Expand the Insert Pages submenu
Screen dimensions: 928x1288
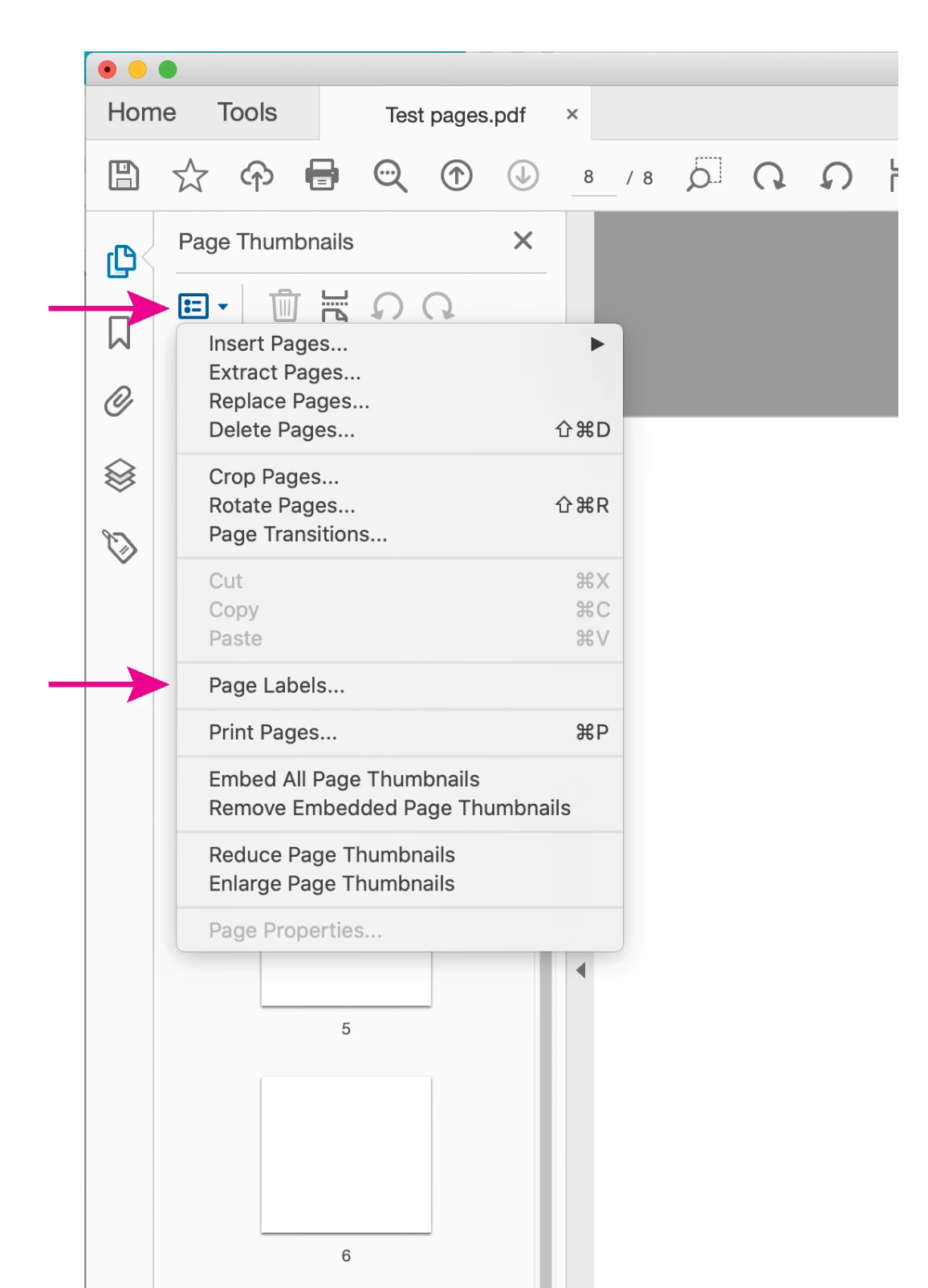pos(400,344)
